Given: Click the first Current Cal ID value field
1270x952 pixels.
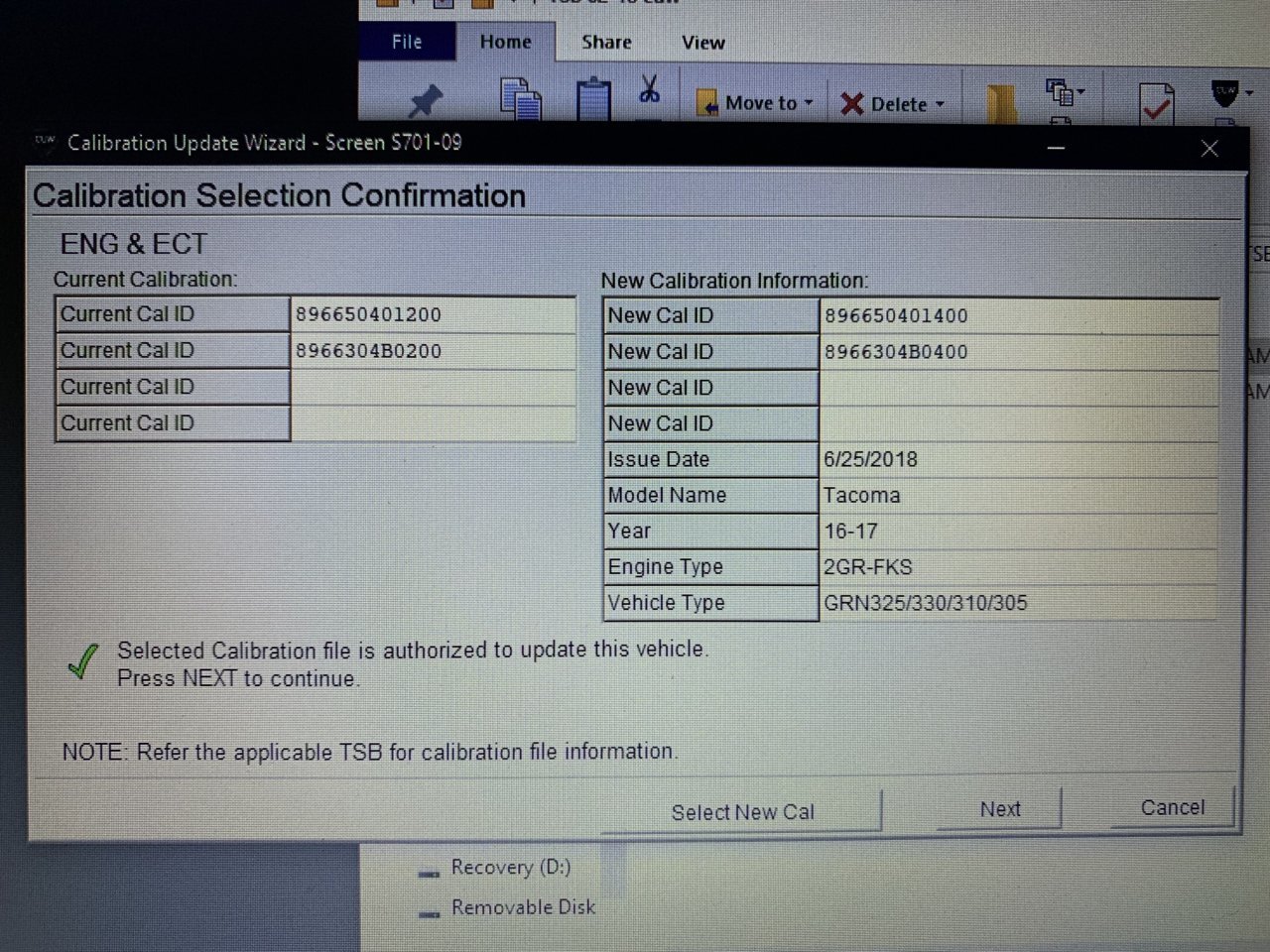Looking at the screenshot, I should coord(433,314).
